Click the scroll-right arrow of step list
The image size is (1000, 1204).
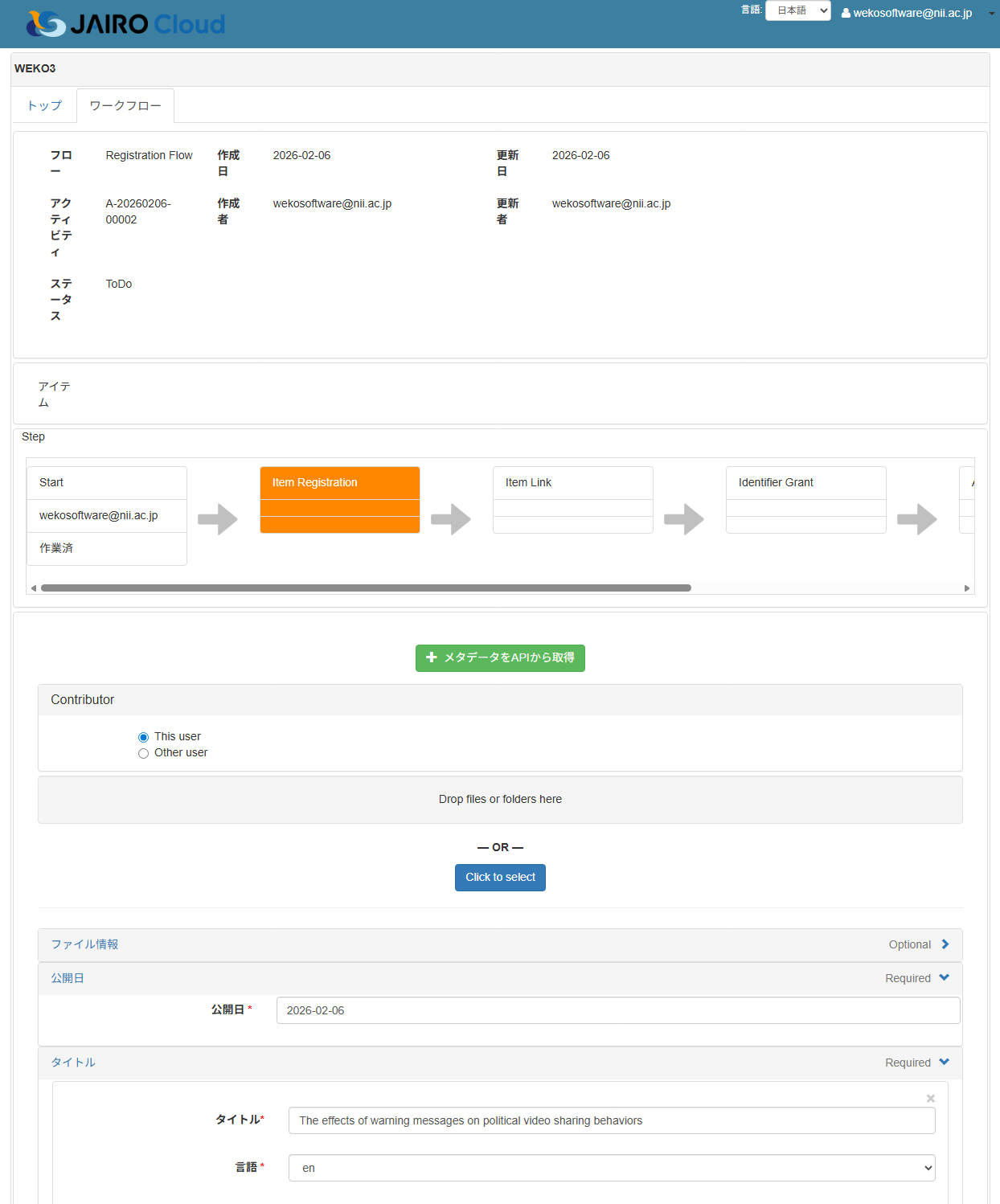[x=967, y=588]
